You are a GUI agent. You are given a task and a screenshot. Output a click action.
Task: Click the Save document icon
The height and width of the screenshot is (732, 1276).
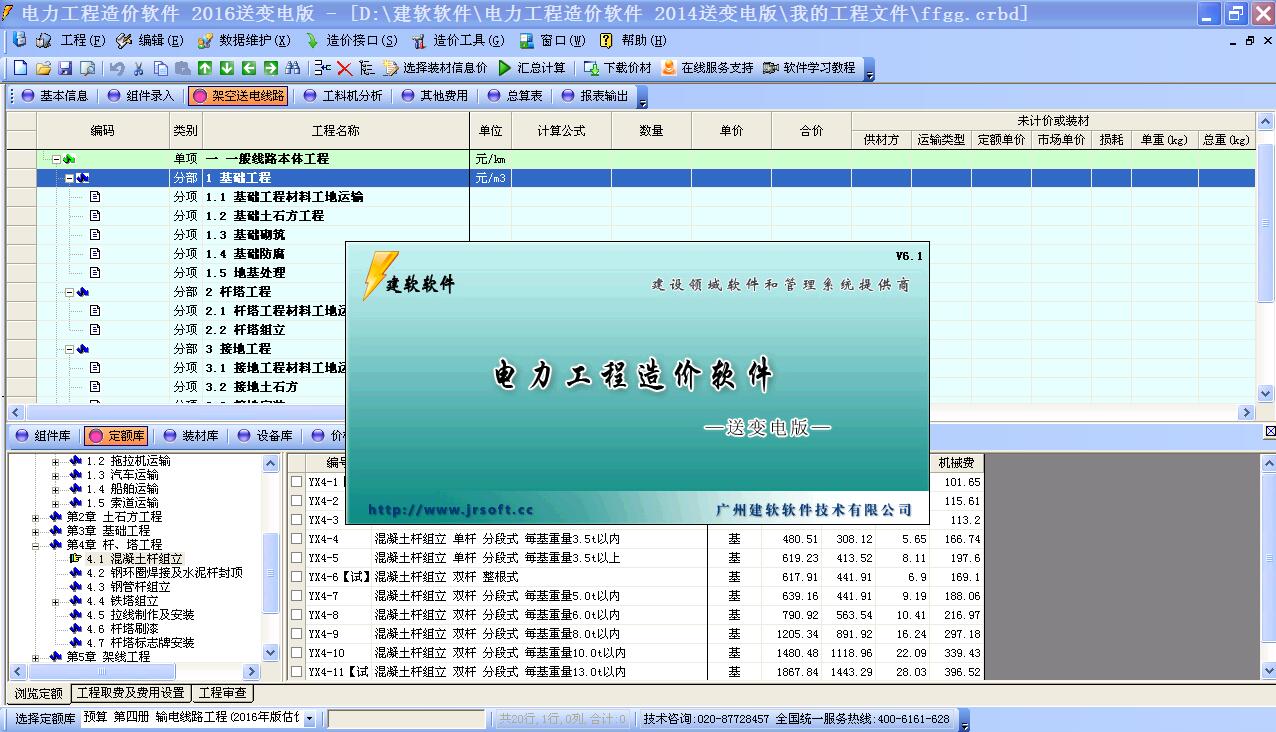(63, 67)
